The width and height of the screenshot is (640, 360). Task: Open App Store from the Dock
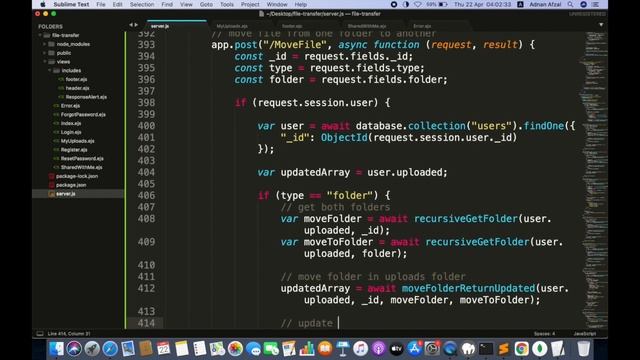414,349
